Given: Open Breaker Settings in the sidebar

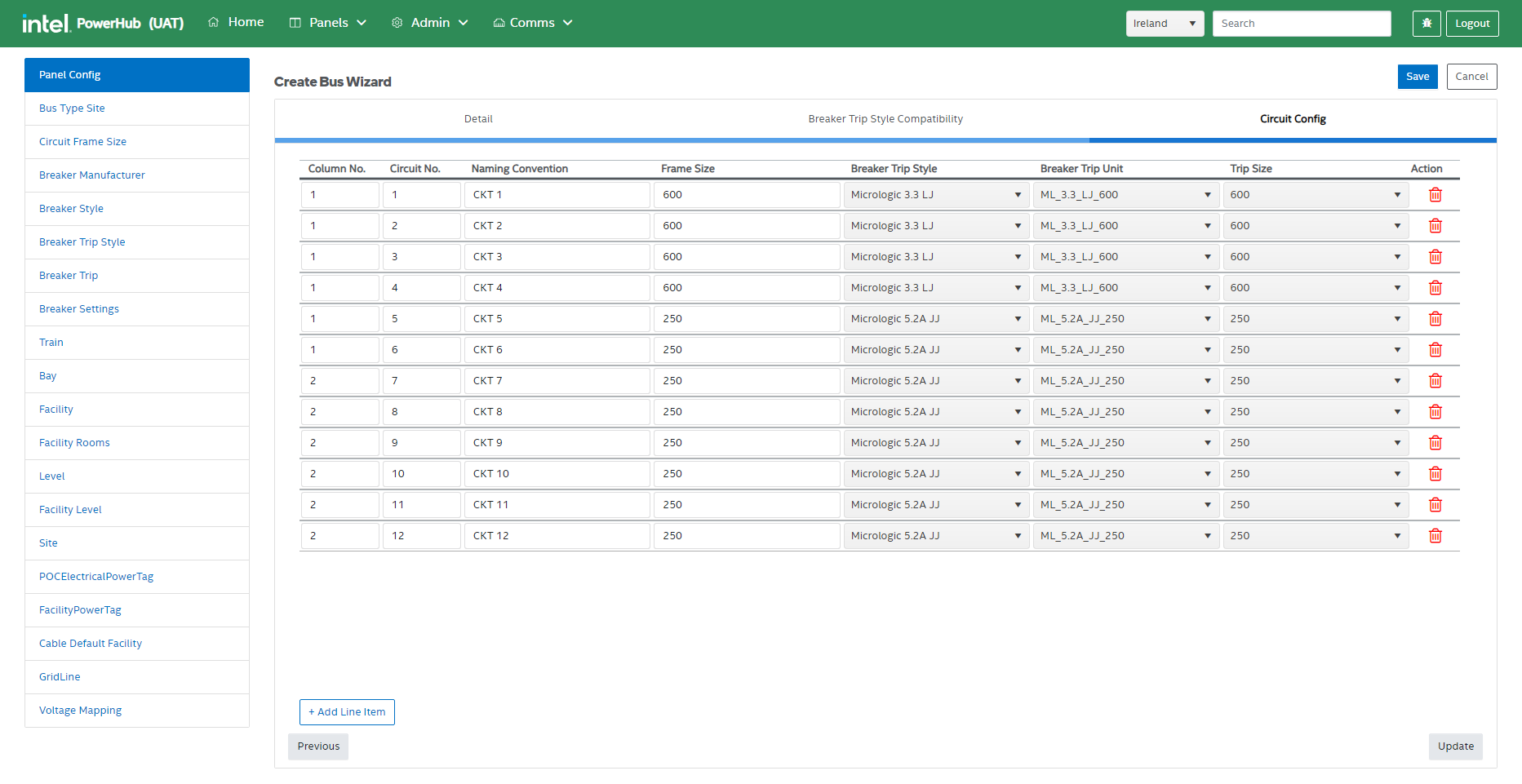Looking at the screenshot, I should point(79,309).
